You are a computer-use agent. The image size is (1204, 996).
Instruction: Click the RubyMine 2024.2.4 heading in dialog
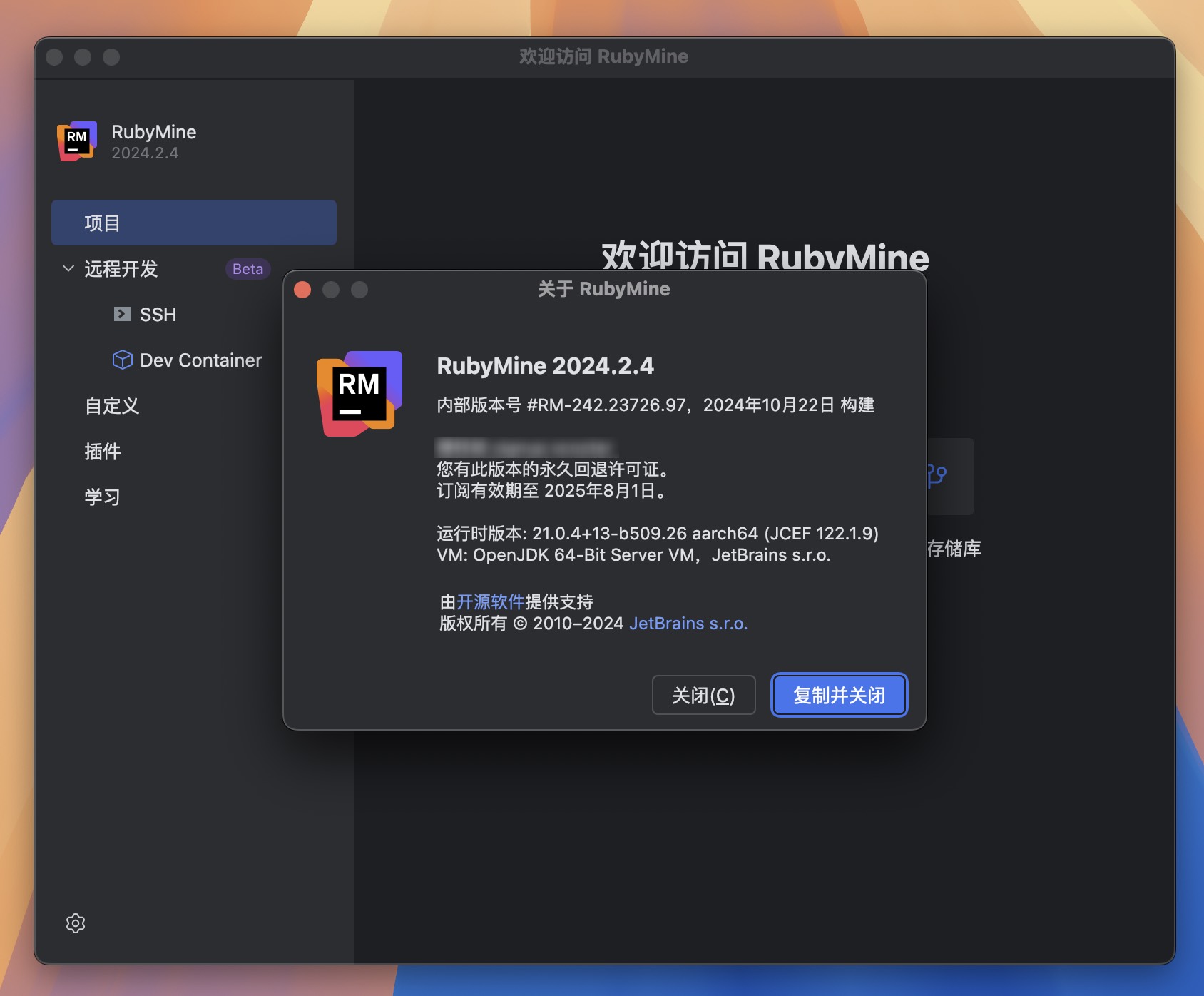point(546,366)
